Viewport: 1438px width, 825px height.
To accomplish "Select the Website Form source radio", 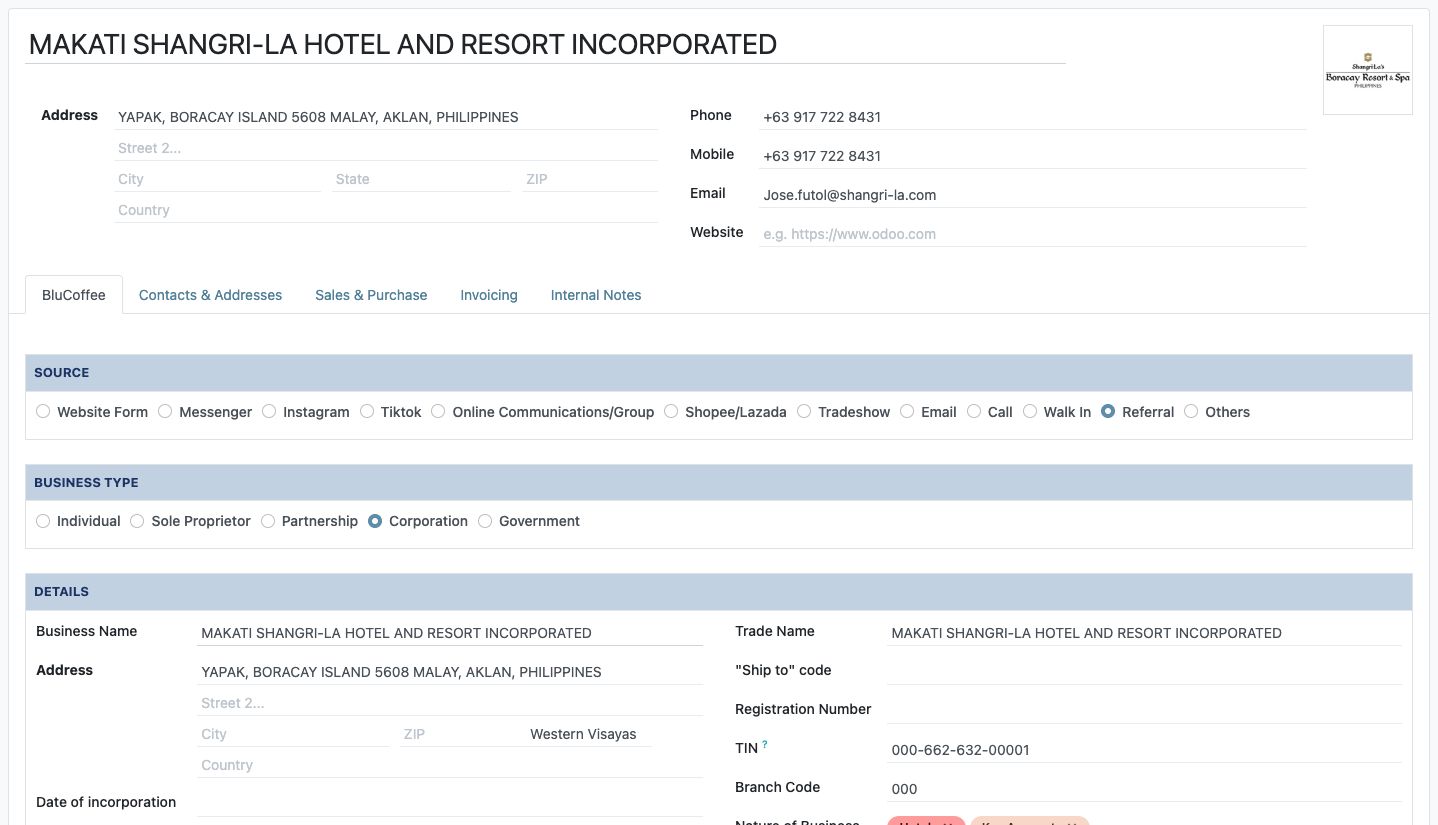I will [43, 411].
